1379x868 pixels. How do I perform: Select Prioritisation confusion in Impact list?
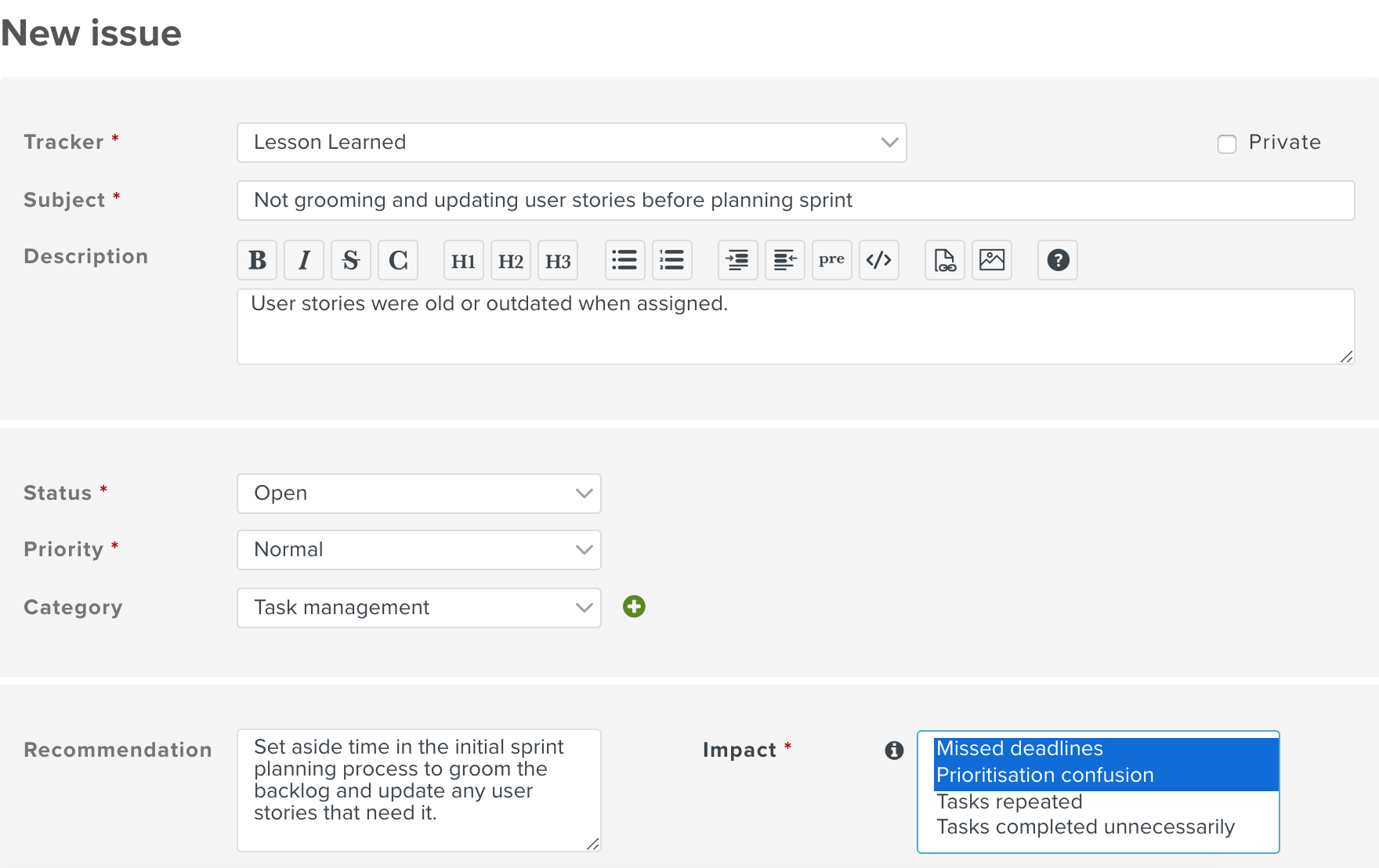coord(1106,776)
